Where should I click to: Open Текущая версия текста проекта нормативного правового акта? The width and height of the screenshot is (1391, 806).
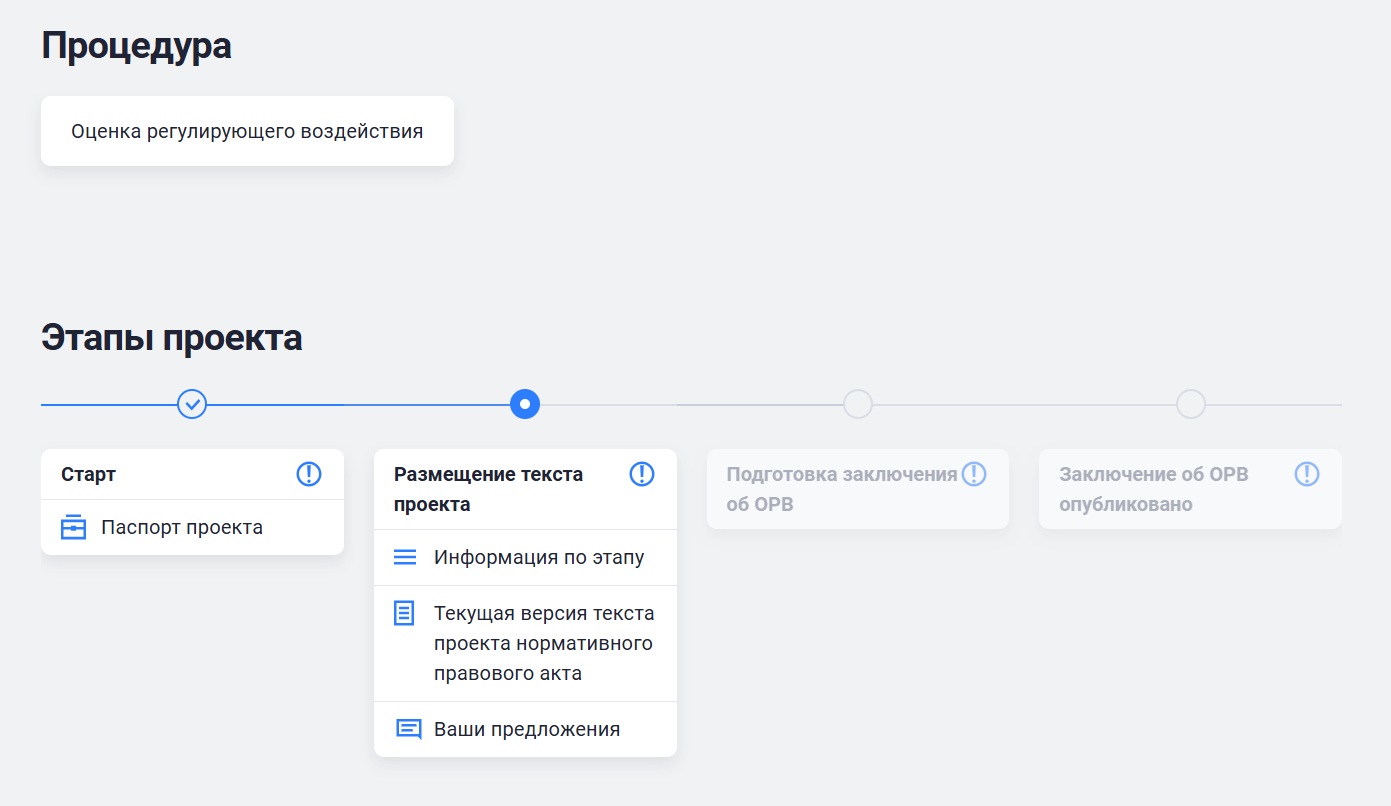543,643
